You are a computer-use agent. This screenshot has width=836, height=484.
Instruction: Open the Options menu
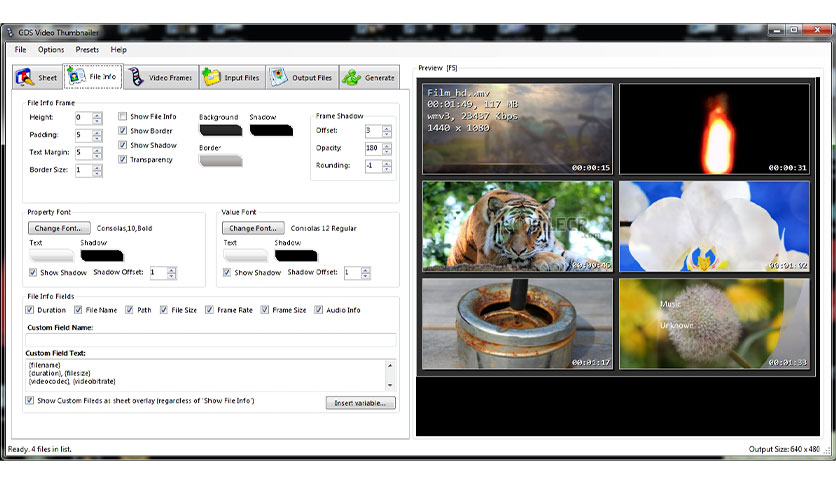pyautogui.click(x=51, y=50)
